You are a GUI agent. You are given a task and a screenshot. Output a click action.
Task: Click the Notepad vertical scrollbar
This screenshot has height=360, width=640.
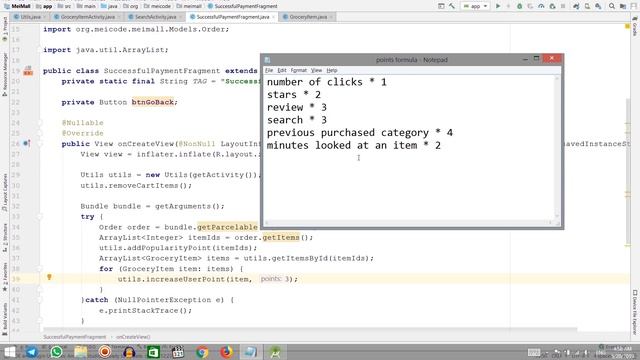pyautogui.click(x=557, y=147)
